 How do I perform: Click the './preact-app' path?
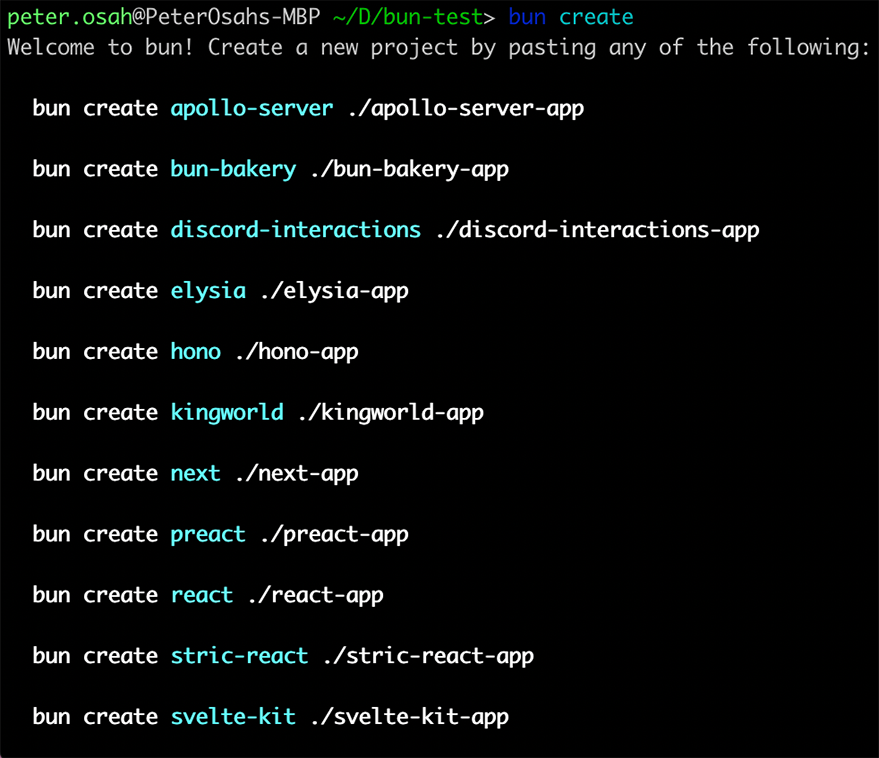click(x=335, y=535)
